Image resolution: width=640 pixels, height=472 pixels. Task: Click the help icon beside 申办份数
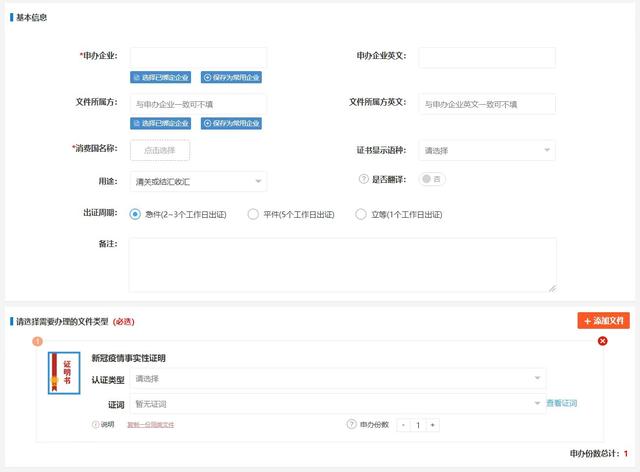tap(351, 424)
